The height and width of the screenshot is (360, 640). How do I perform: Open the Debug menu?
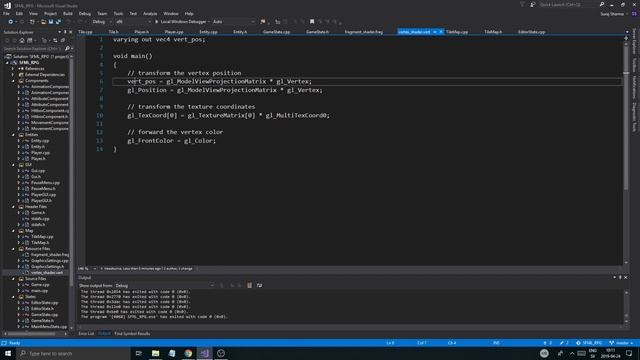84,13
